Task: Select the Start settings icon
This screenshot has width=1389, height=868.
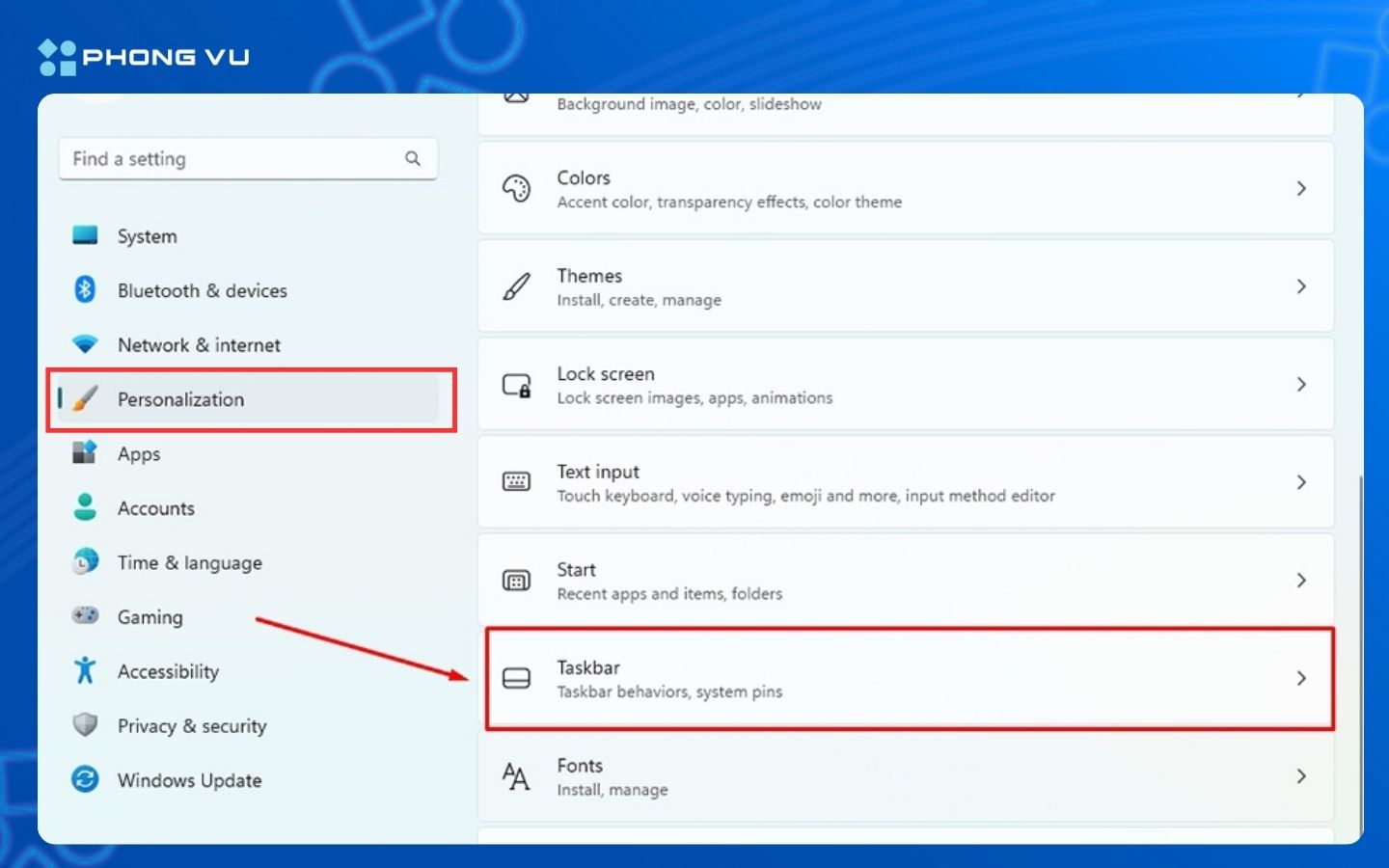Action: pos(516,580)
